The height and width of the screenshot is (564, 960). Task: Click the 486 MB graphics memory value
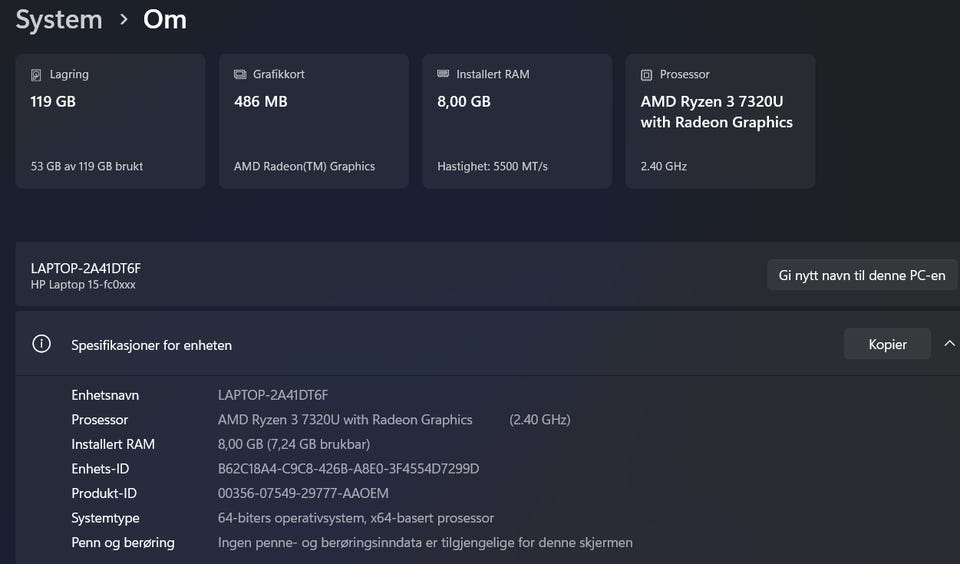pos(260,102)
